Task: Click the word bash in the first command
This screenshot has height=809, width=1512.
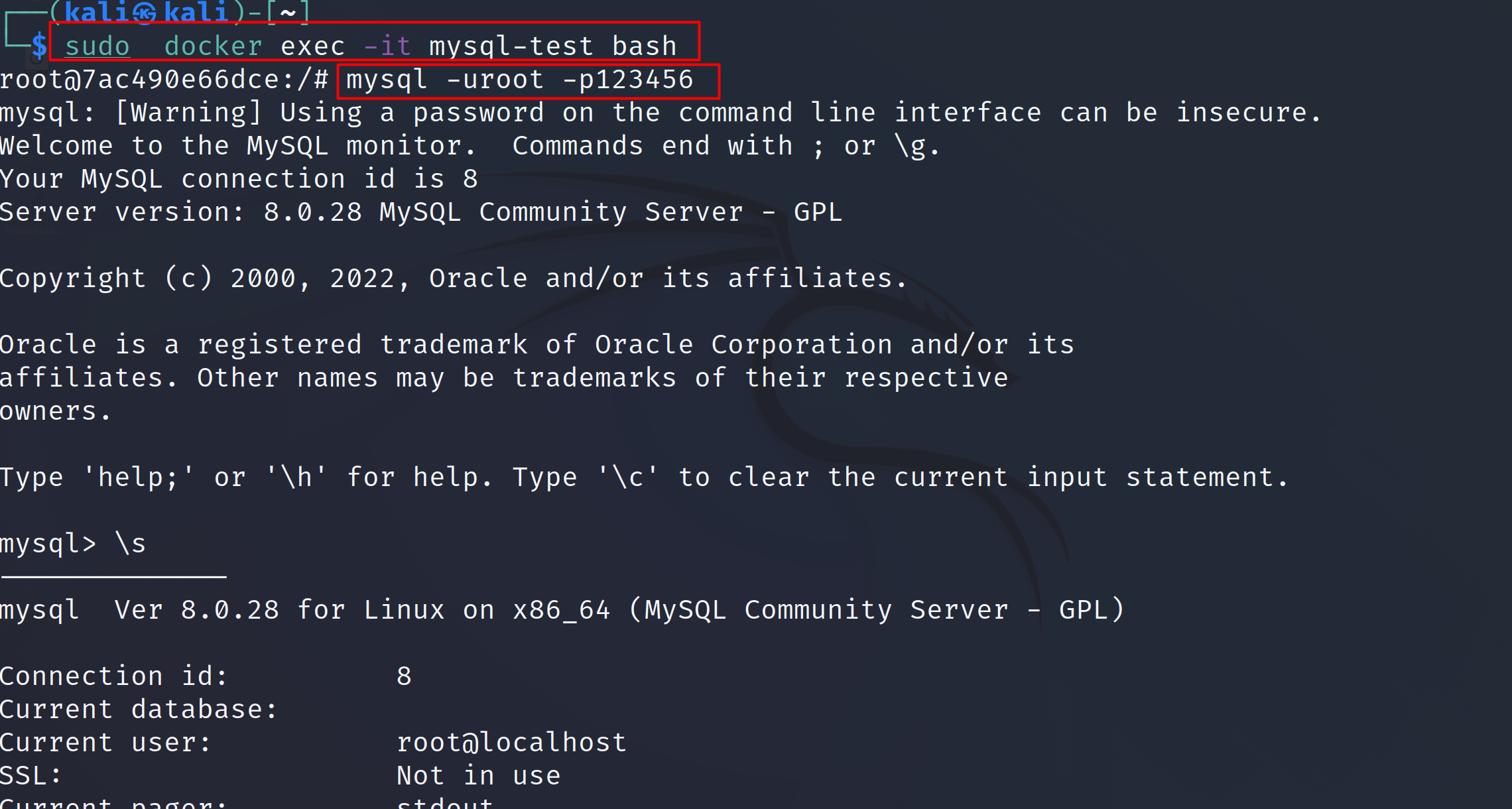Action: 644,46
